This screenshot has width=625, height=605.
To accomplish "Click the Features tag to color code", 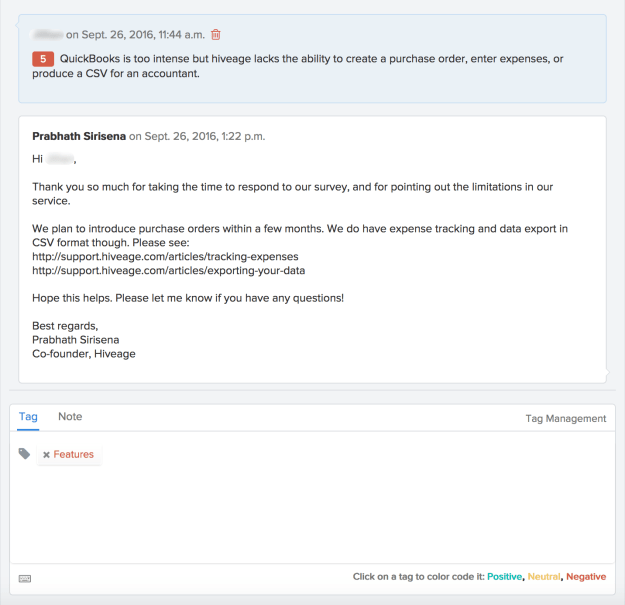I will pos(74,455).
